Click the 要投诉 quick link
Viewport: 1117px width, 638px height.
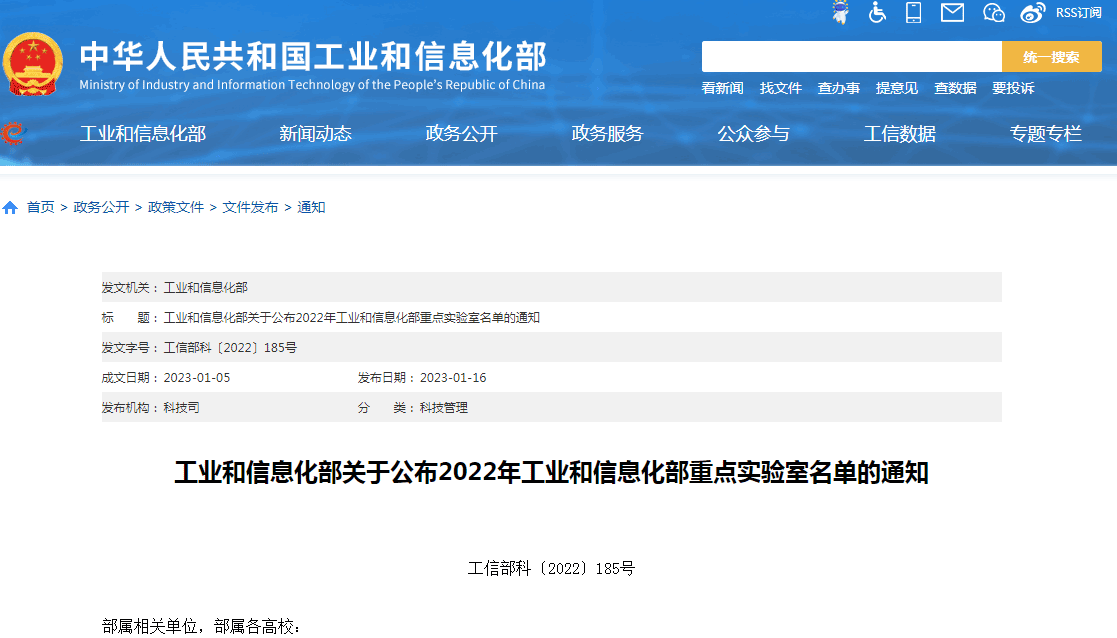[1013, 88]
